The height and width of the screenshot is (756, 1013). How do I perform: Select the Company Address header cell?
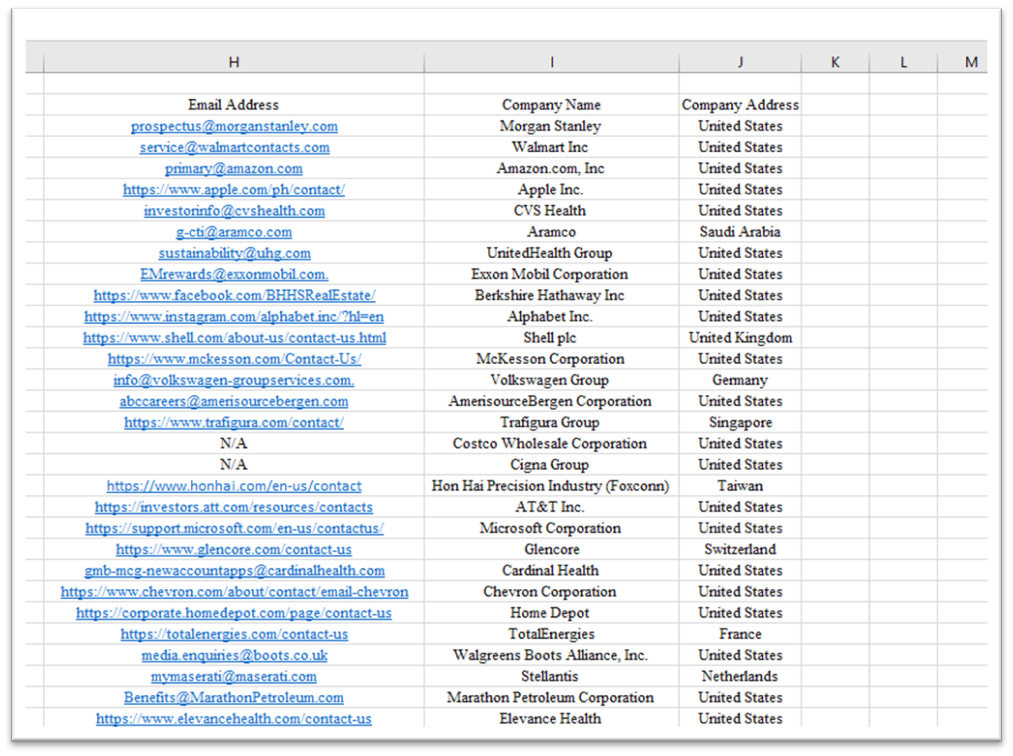pyautogui.click(x=740, y=105)
